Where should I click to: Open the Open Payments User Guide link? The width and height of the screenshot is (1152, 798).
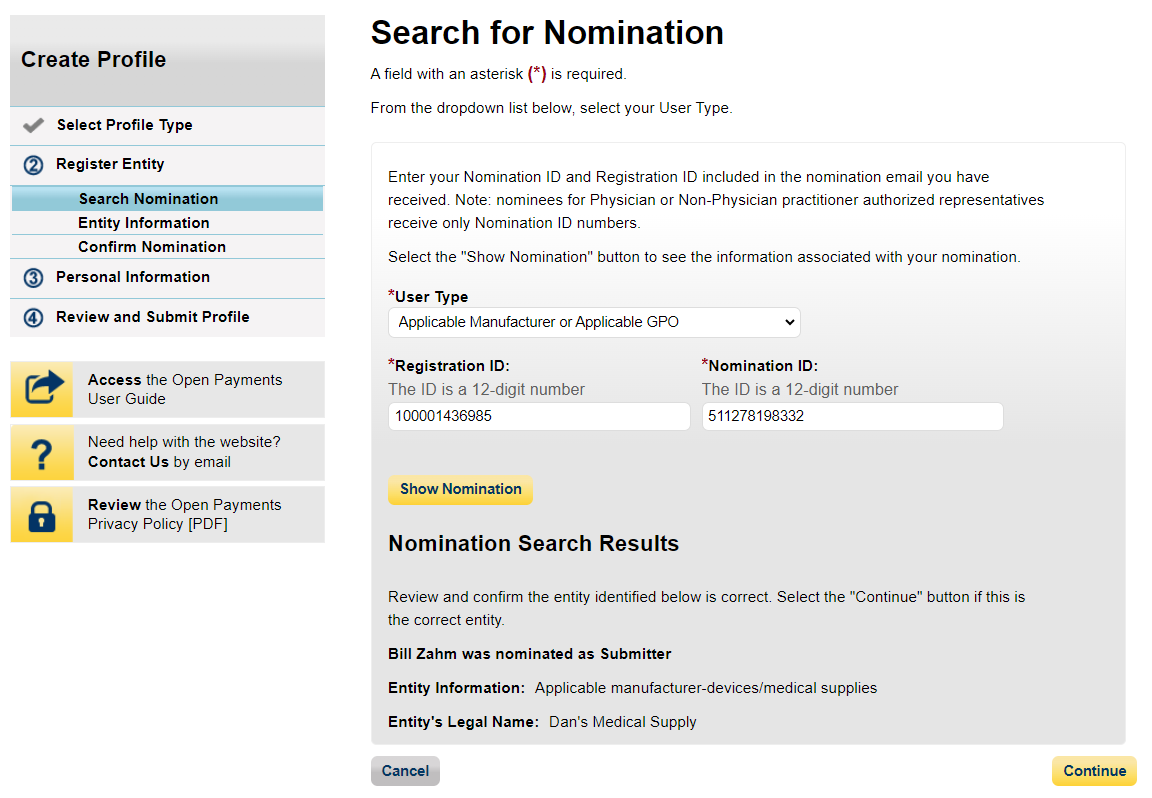click(x=185, y=389)
